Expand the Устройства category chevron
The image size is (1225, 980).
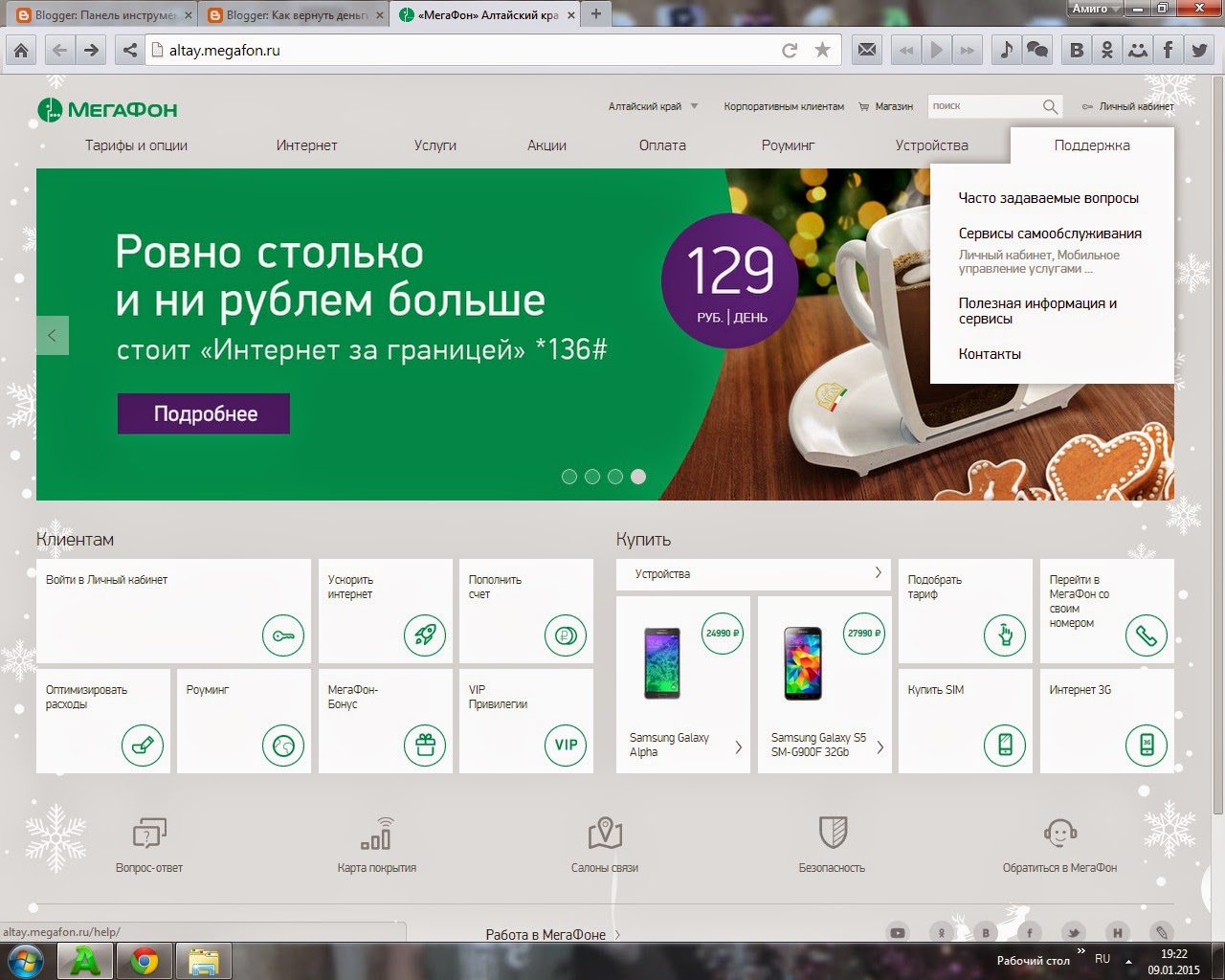[878, 573]
